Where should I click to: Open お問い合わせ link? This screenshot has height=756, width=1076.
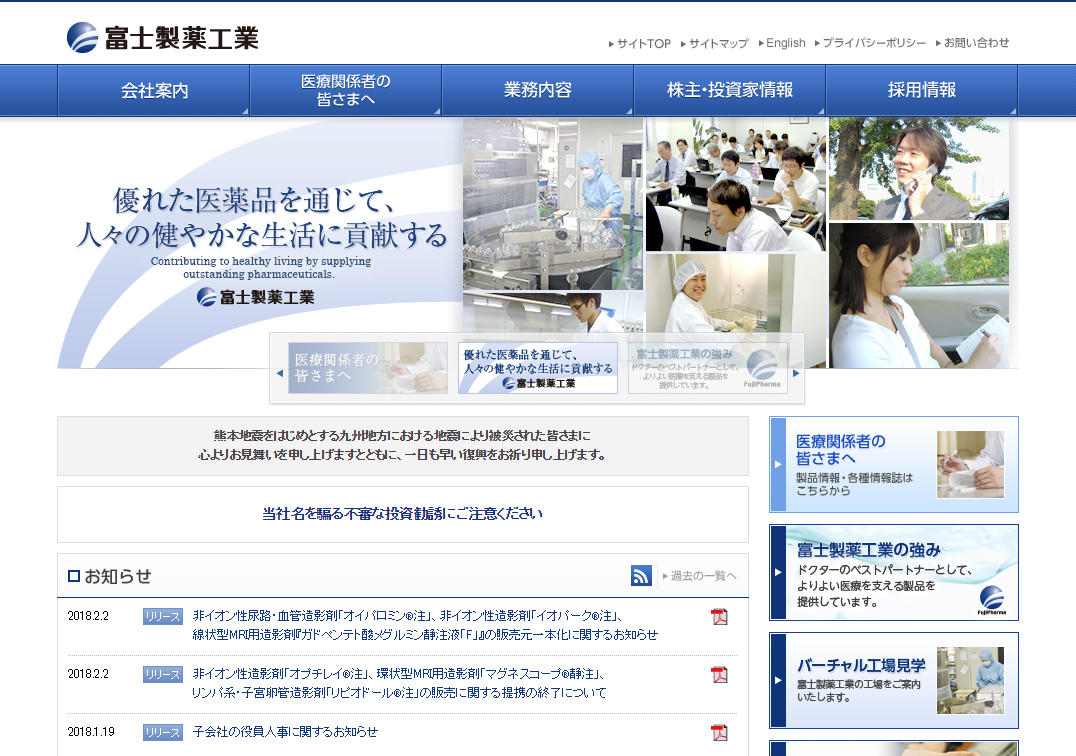click(972, 43)
